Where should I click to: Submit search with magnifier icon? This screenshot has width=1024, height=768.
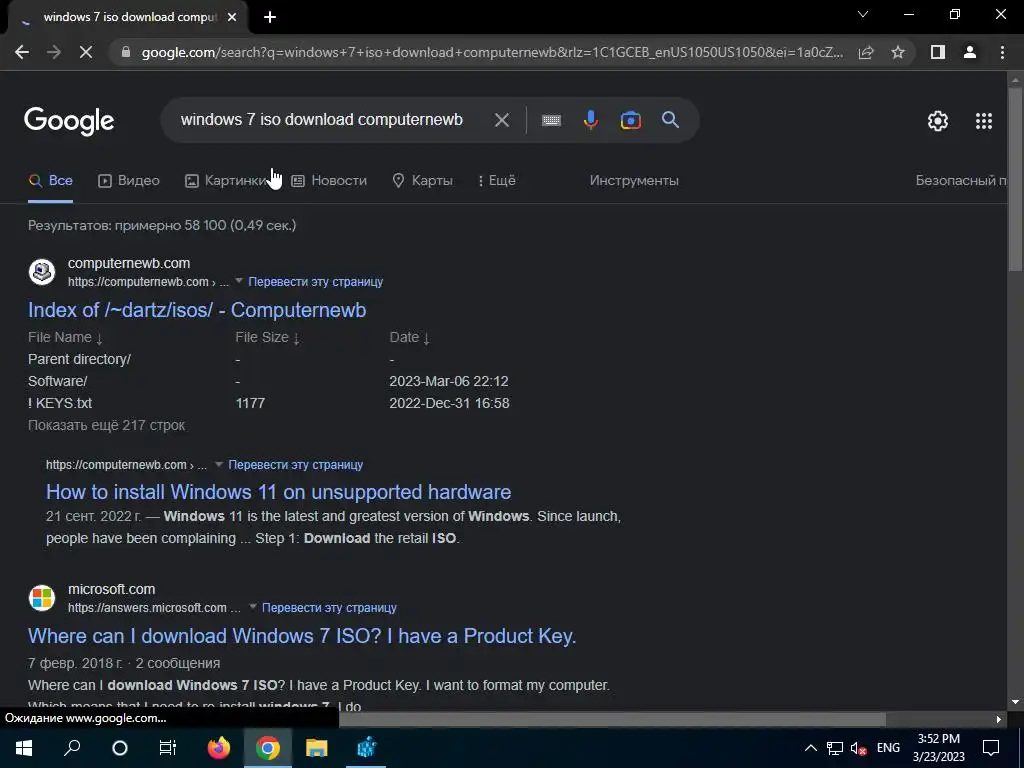[x=670, y=120]
